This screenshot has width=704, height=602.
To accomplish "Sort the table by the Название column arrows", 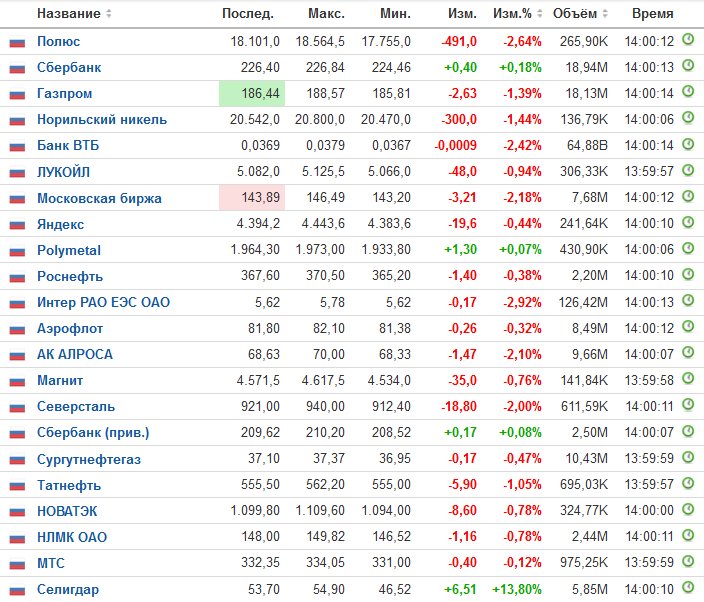I will point(109,13).
